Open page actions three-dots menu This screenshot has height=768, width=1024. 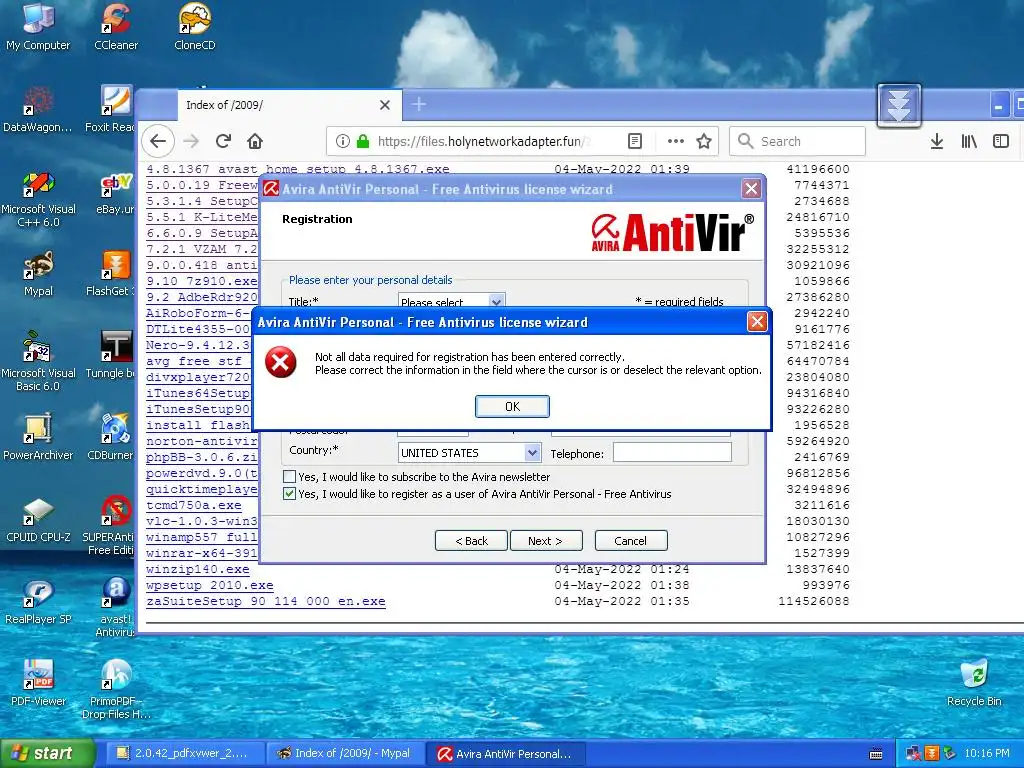pos(676,141)
